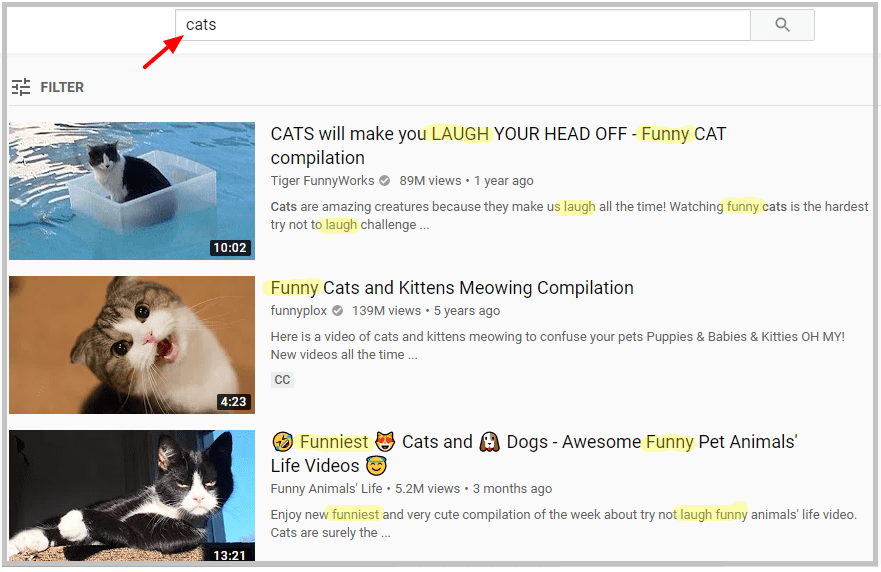Viewport: 881px width, 572px height.
Task: Click '139M views' text
Action: click(x=386, y=311)
